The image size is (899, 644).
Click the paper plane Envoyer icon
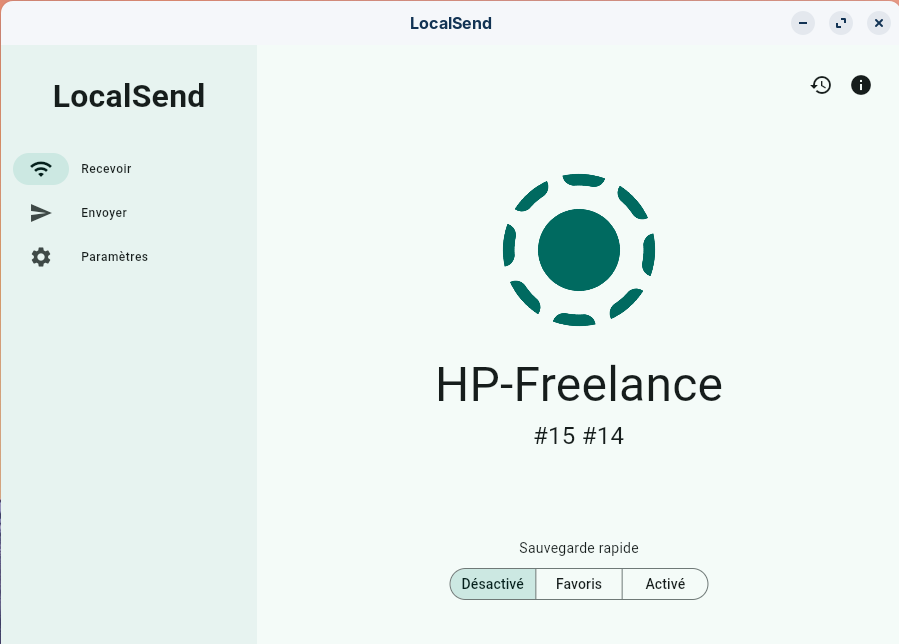tap(41, 213)
